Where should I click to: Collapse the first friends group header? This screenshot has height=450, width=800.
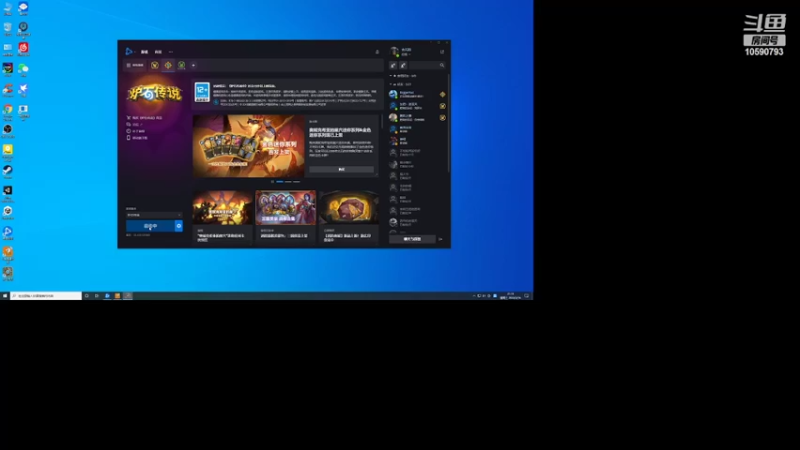click(403, 76)
